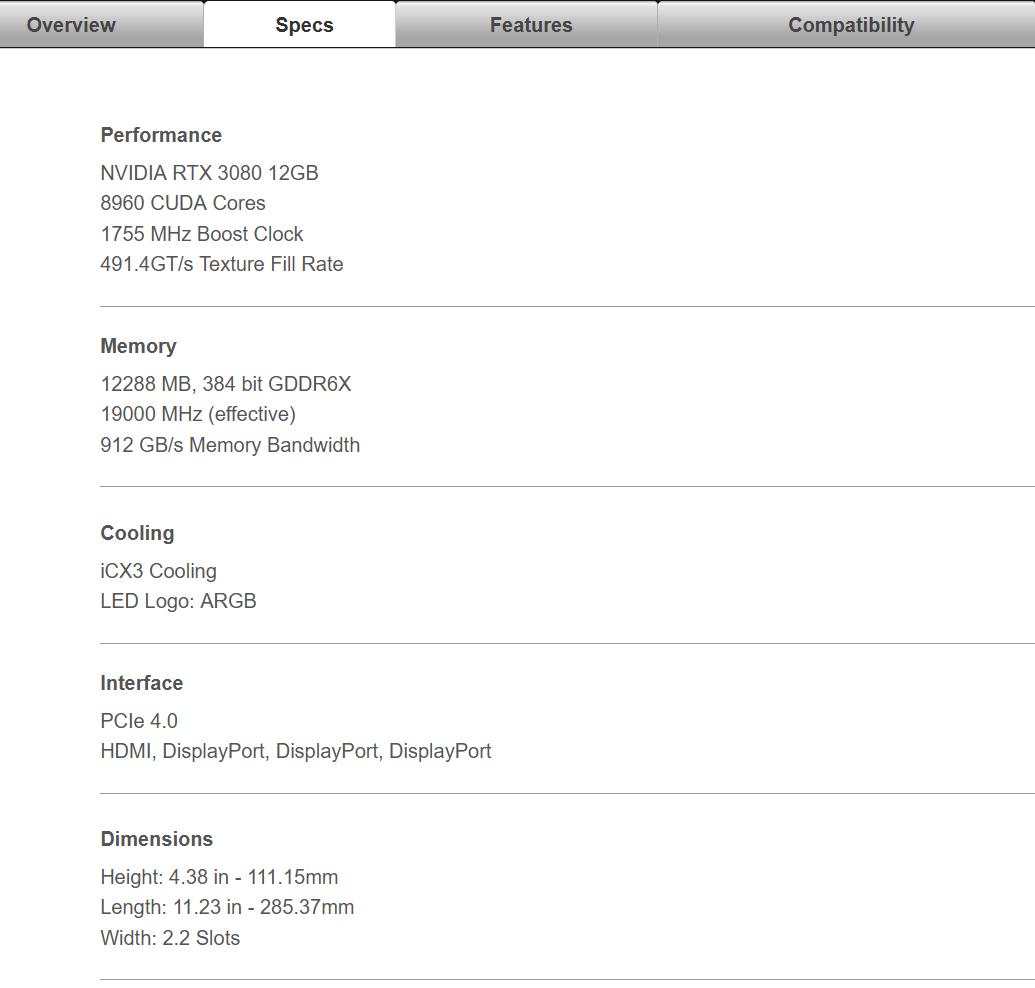This screenshot has width=1035, height=988.
Task: Click the 491.4GT/s Texture Fill Rate line
Action: pyautogui.click(x=222, y=264)
